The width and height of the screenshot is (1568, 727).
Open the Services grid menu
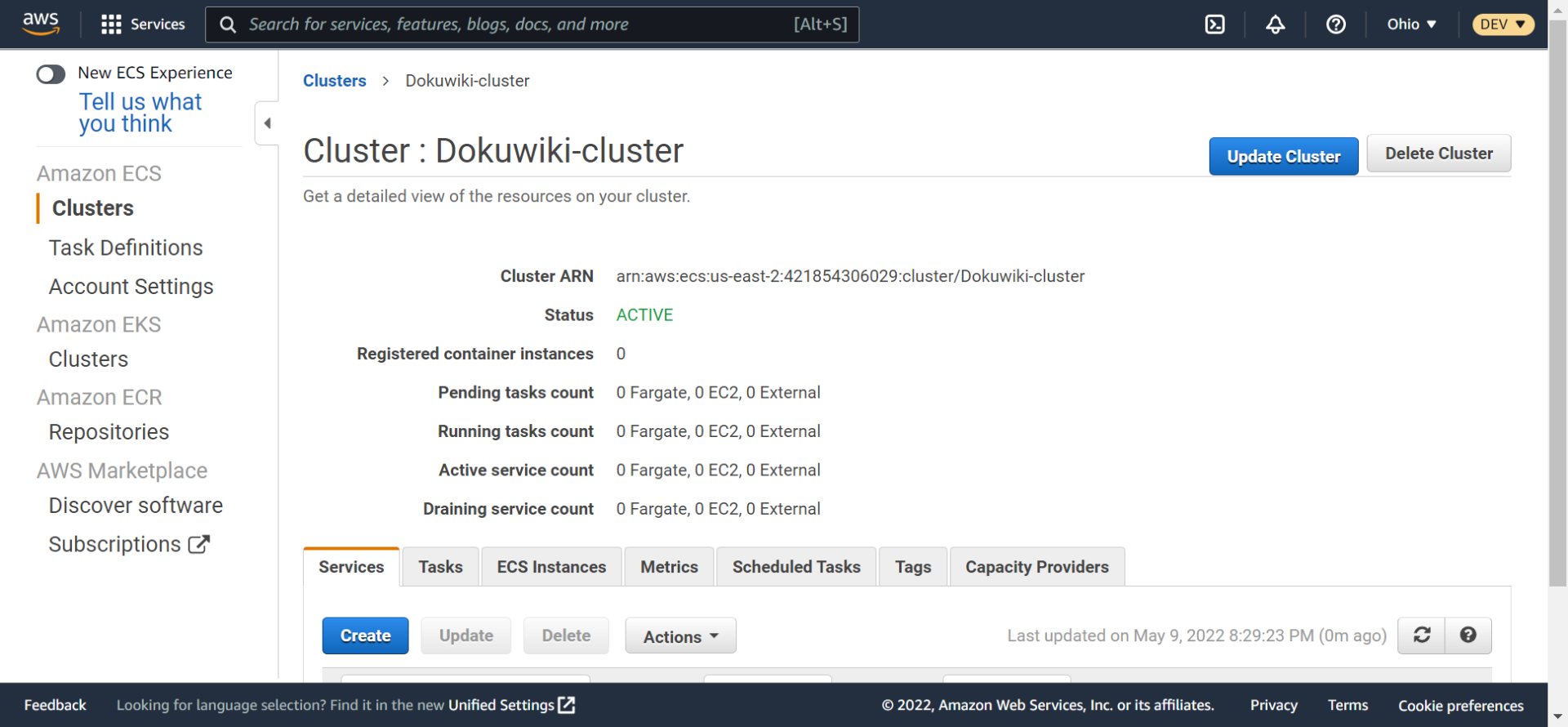[x=143, y=25]
